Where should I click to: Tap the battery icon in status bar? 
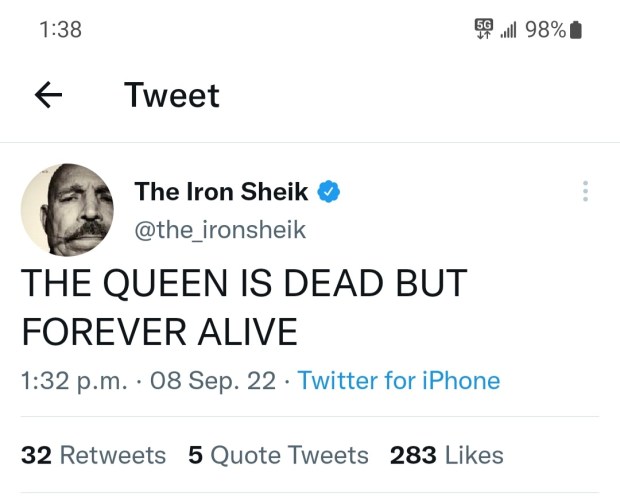coord(575,30)
